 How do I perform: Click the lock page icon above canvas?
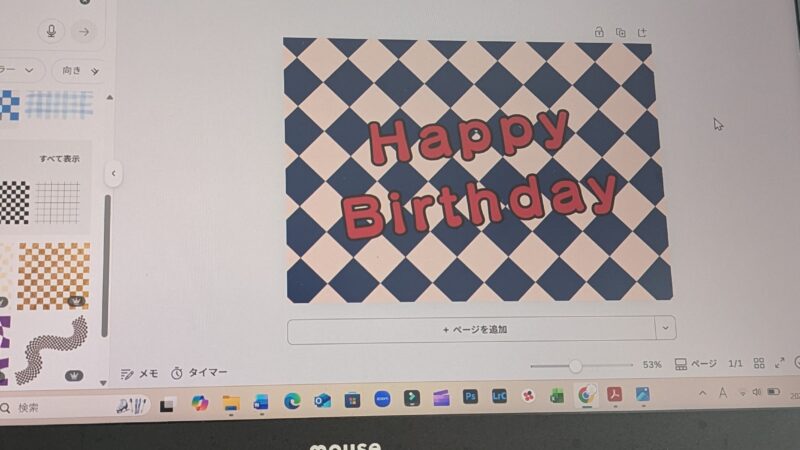[x=599, y=32]
